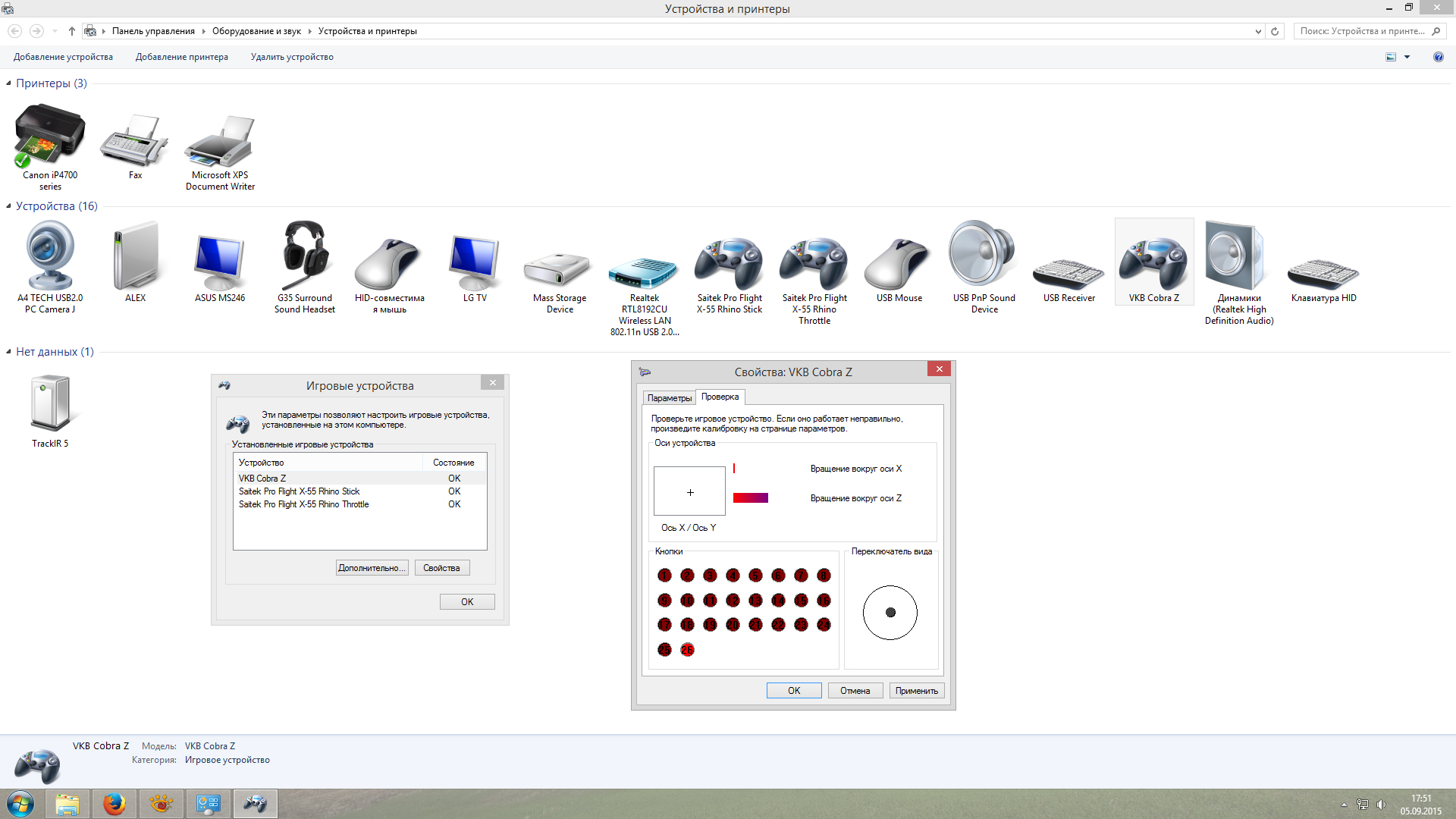
Task: Click Добавление устройства in the toolbar
Action: click(63, 57)
